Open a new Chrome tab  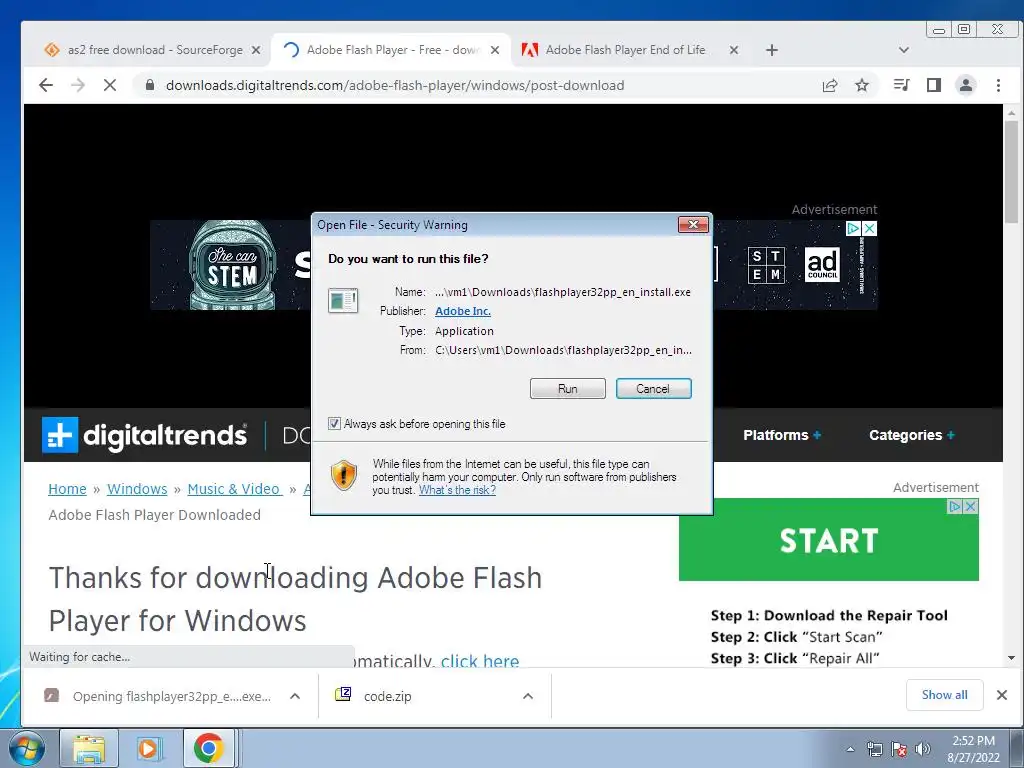point(771,50)
